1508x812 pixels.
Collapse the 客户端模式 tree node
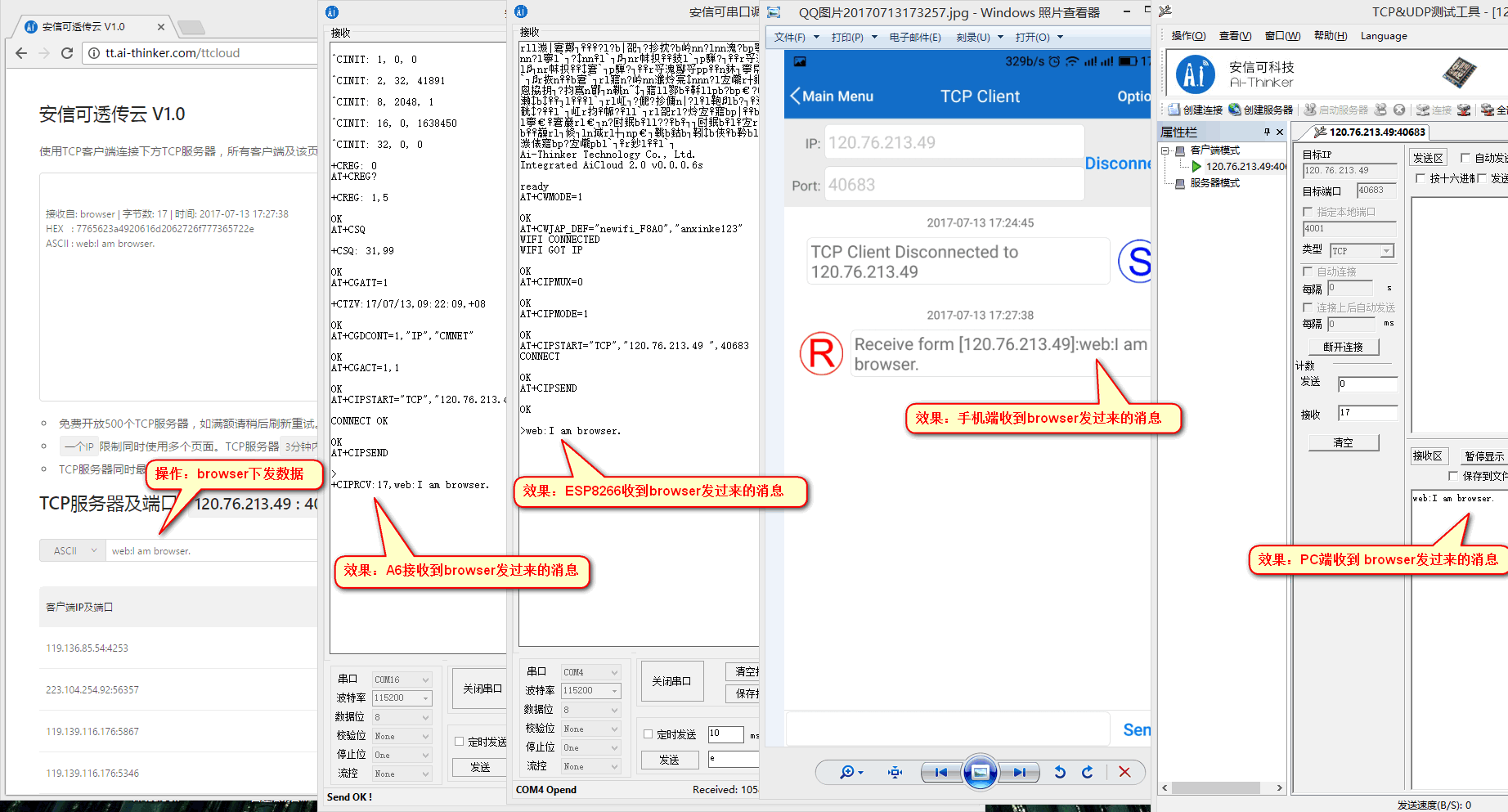click(1165, 150)
